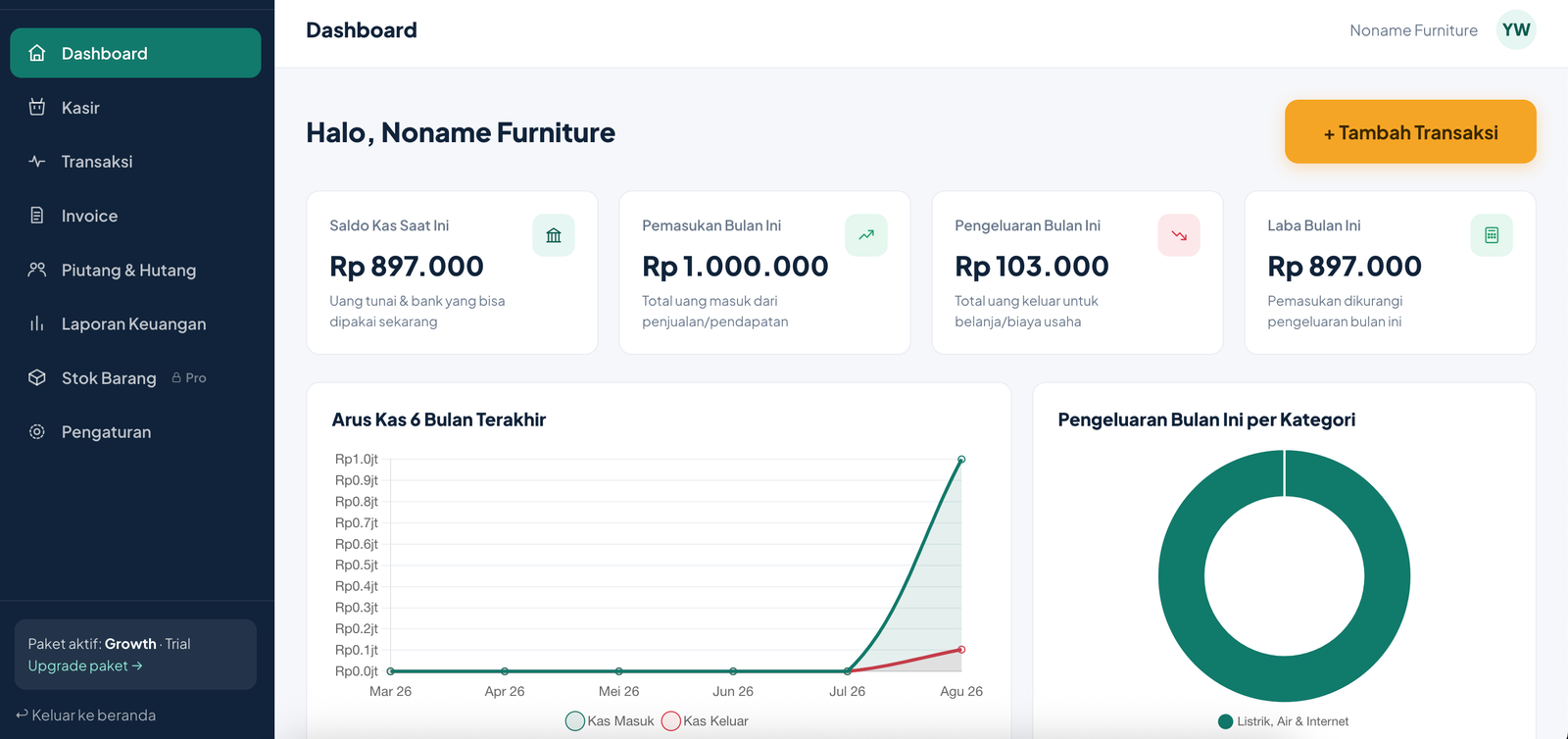Click the Dashboard page title in header
The image size is (1568, 739).
362,30
